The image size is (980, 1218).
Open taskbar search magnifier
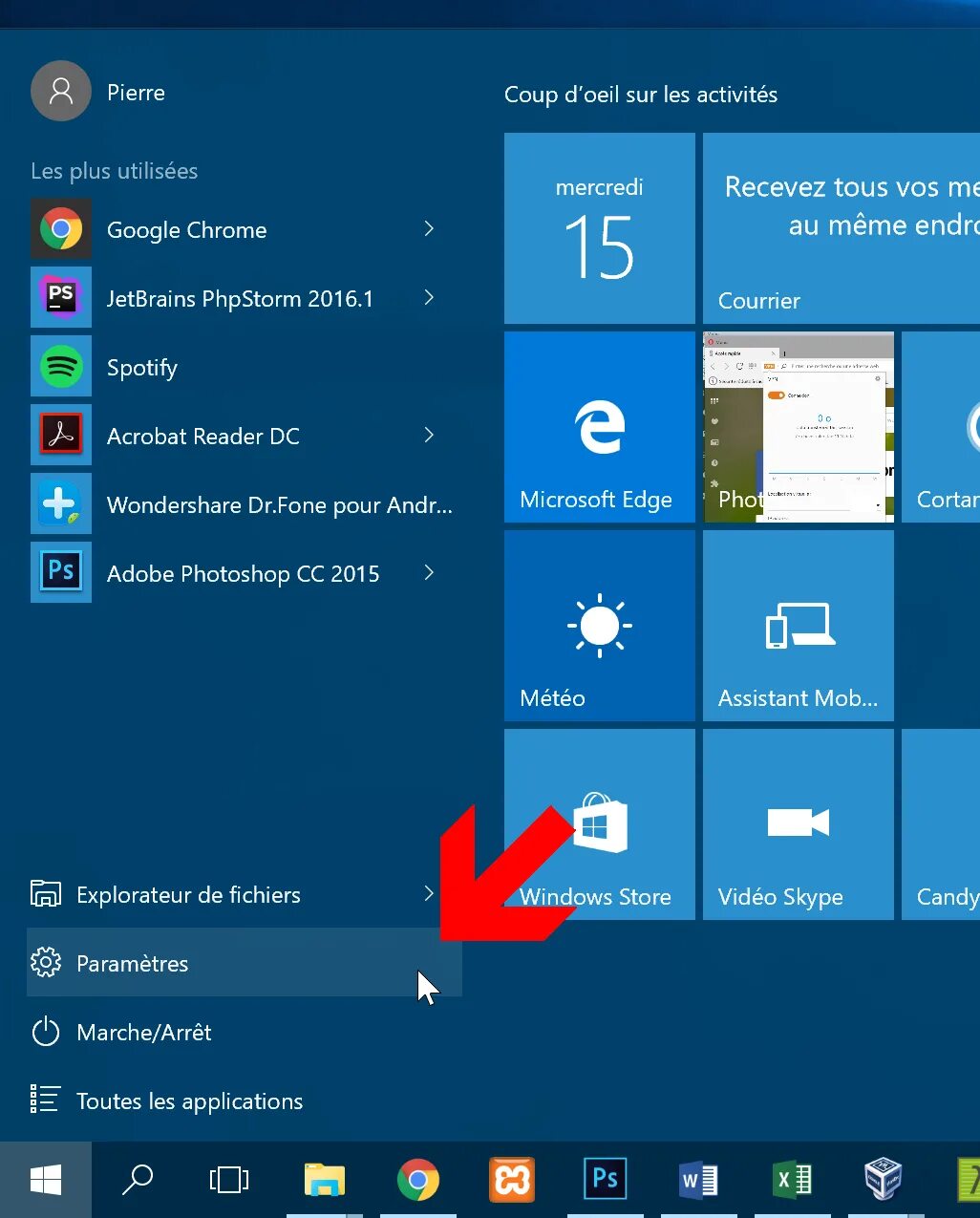(x=138, y=1180)
